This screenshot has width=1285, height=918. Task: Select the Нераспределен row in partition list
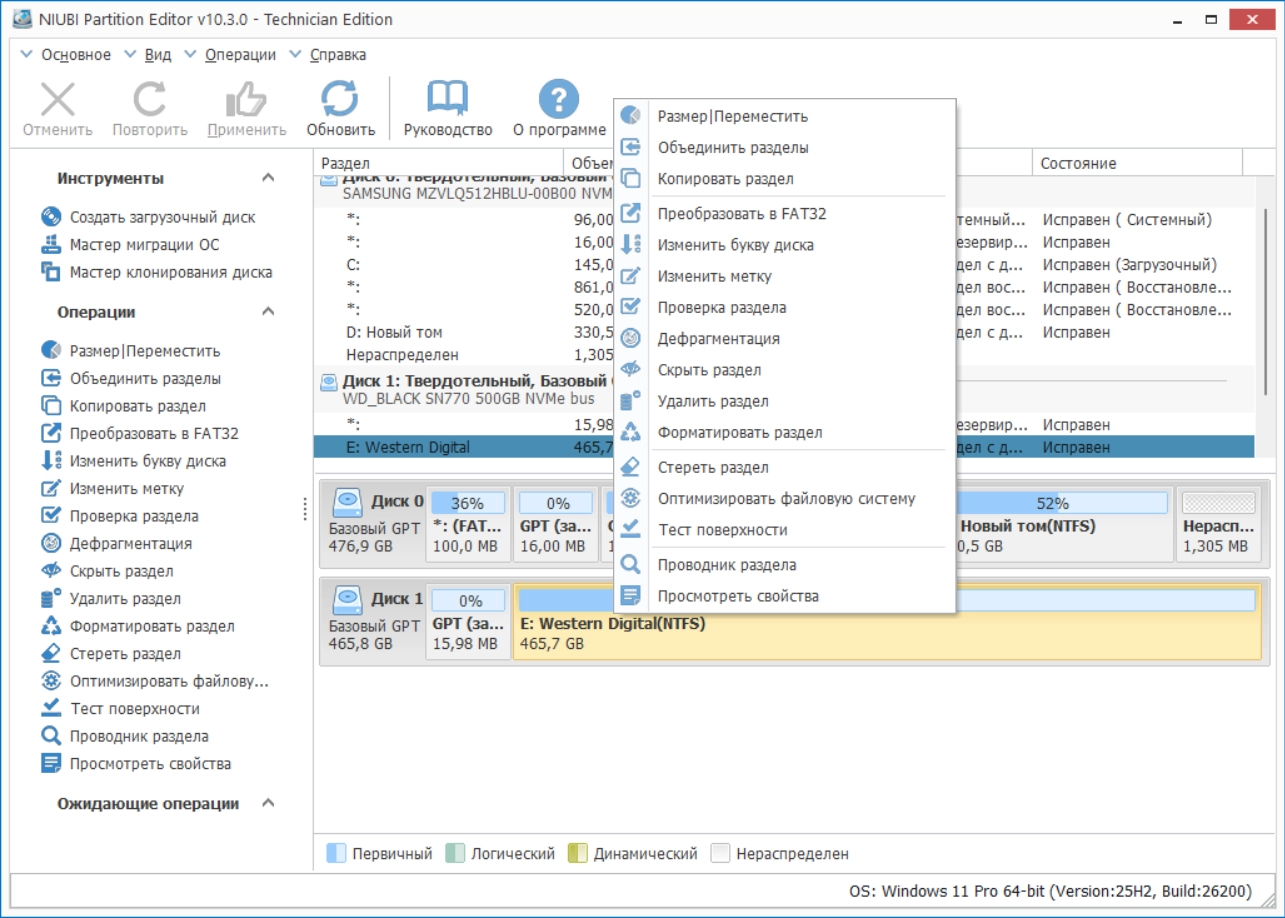coord(784,354)
